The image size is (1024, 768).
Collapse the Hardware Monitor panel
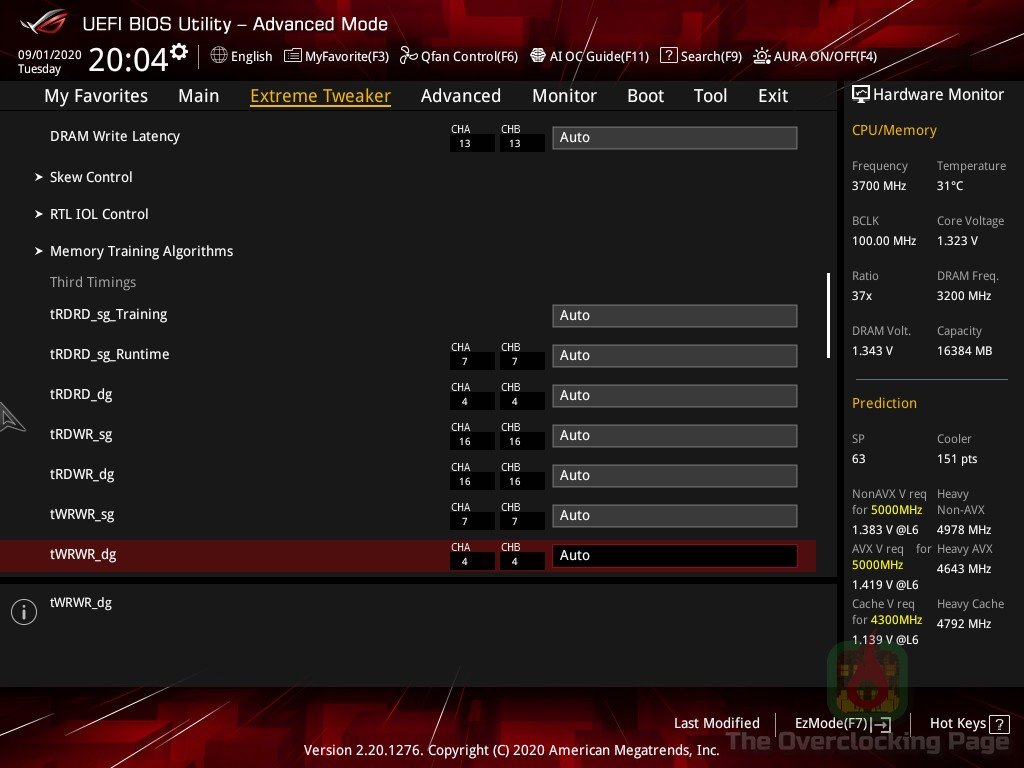pyautogui.click(x=861, y=94)
